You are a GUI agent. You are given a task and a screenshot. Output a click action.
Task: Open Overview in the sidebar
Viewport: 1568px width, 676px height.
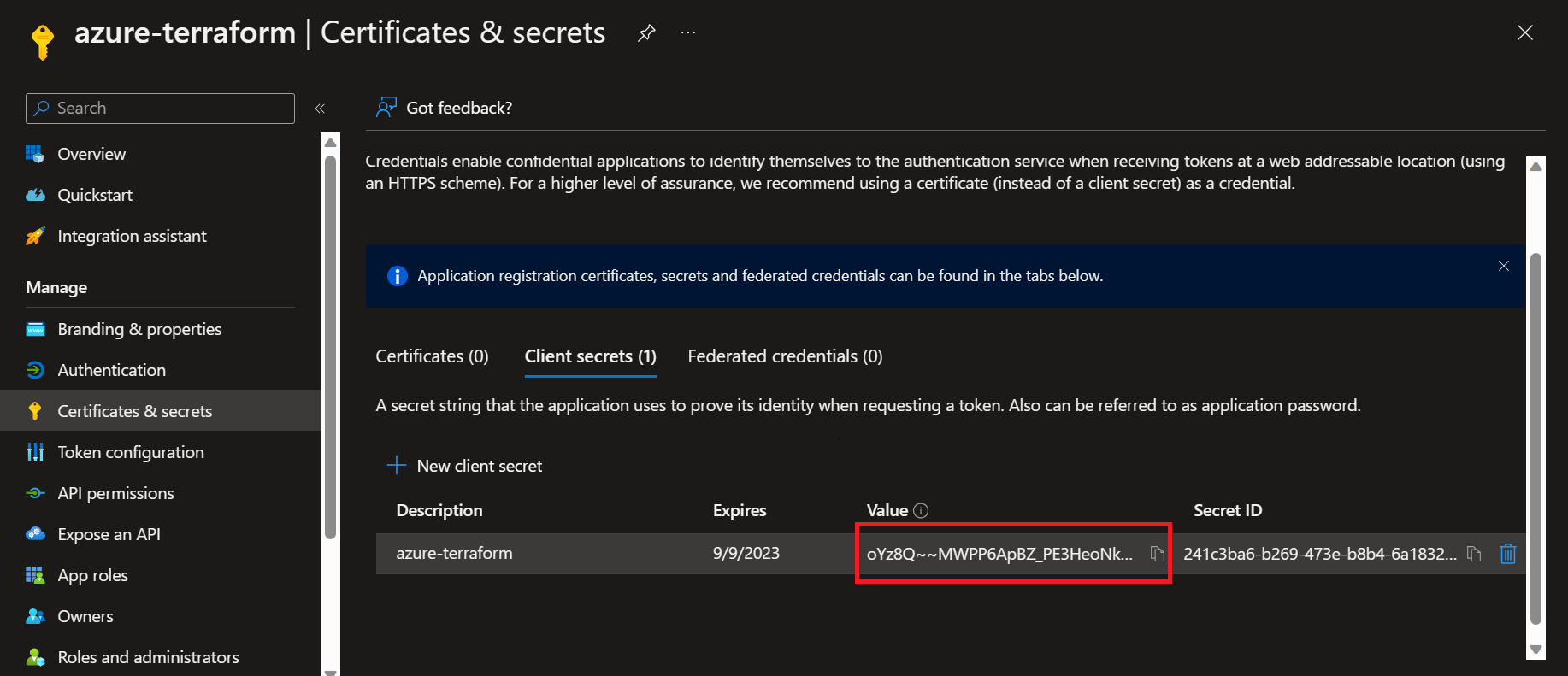coord(91,154)
